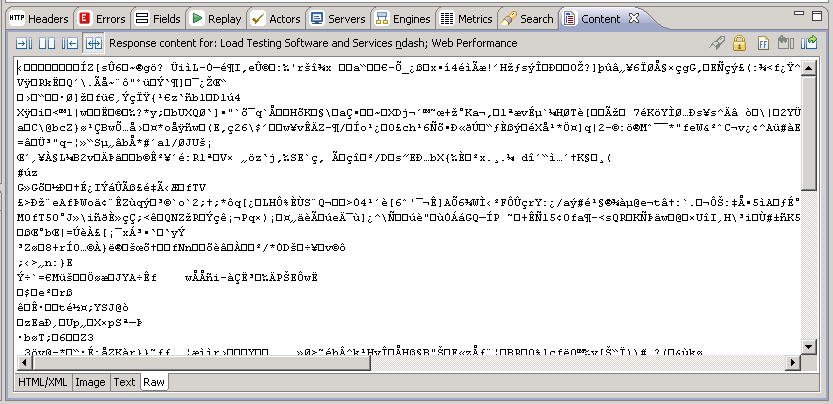This screenshot has width=833, height=404.
Task: Click the grey back-arrow panel icon
Action: (x=786, y=43)
